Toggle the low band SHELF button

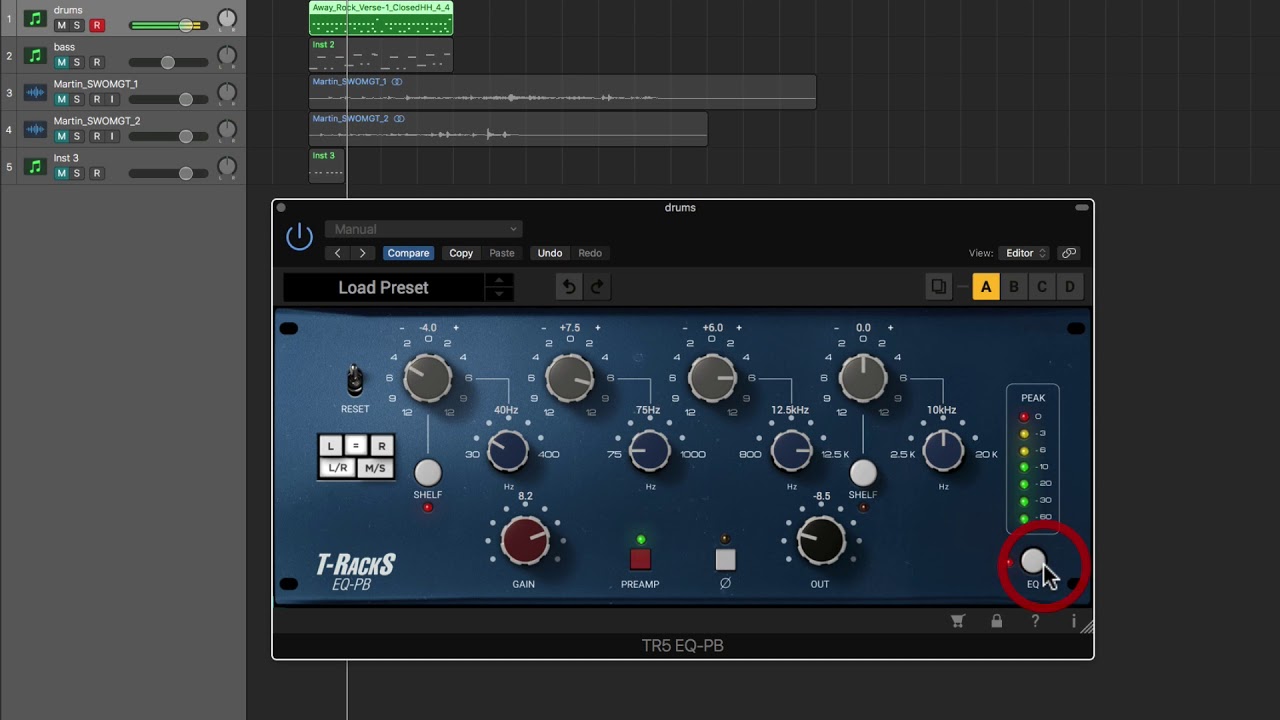(x=427, y=472)
